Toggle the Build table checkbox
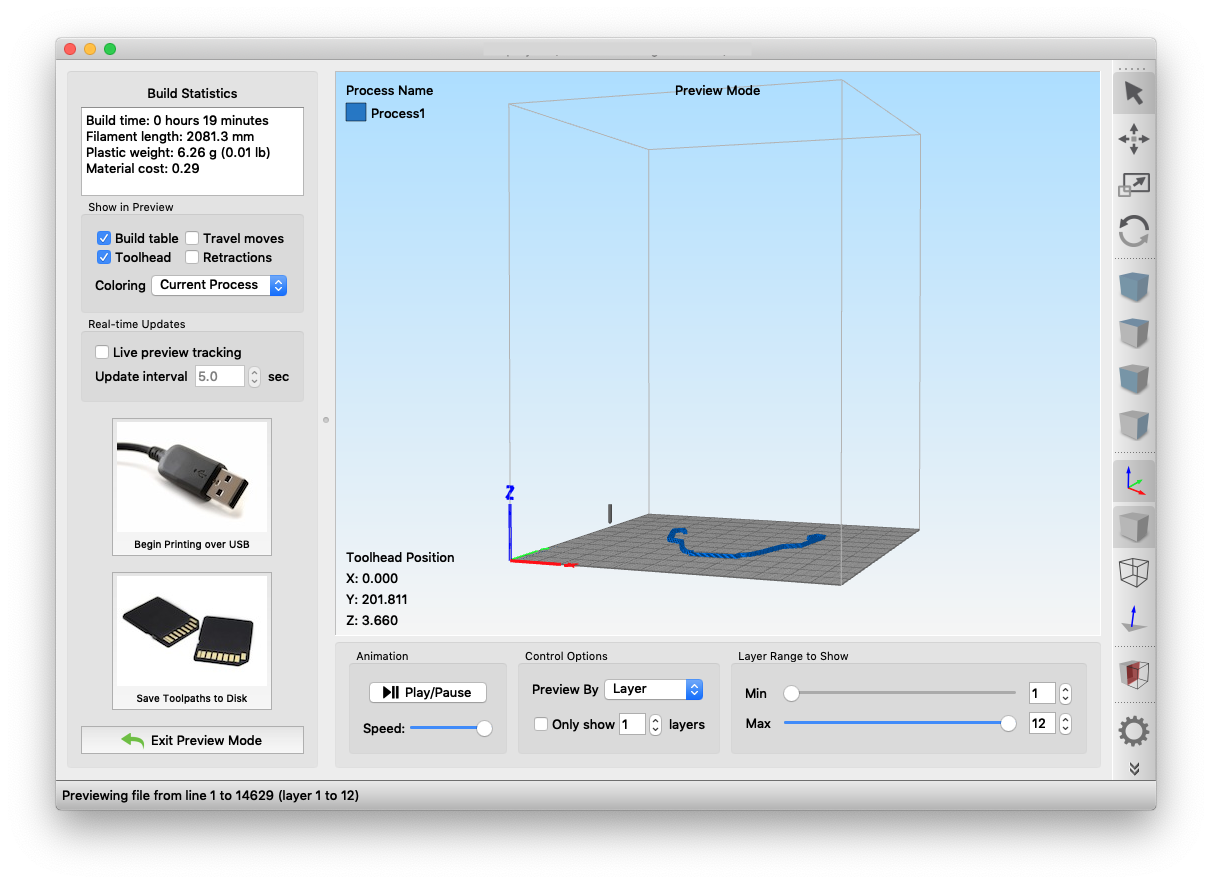Viewport: 1212px width, 884px height. tap(103, 238)
